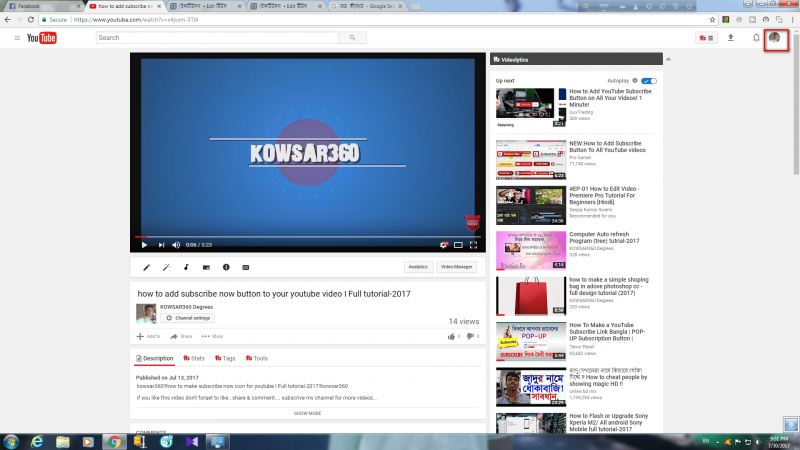Viewport: 800px width, 450px height.
Task: Open the End screen and Annotations tool
Action: tap(206, 267)
